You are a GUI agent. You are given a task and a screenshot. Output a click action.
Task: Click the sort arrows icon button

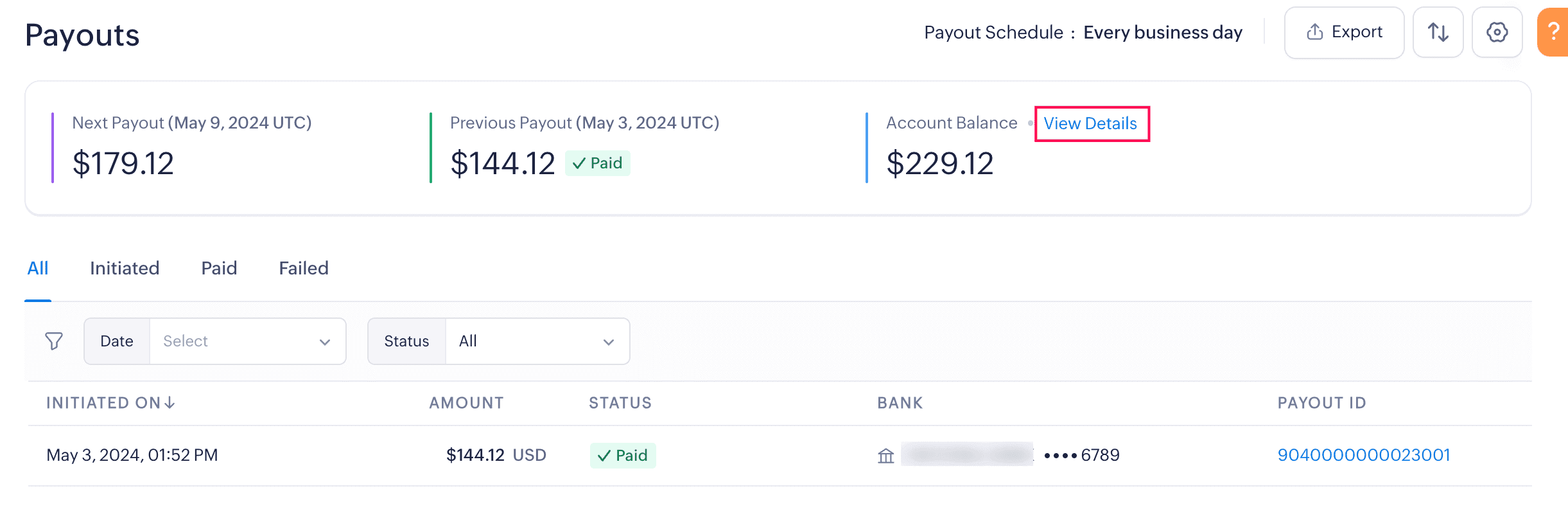(1438, 32)
